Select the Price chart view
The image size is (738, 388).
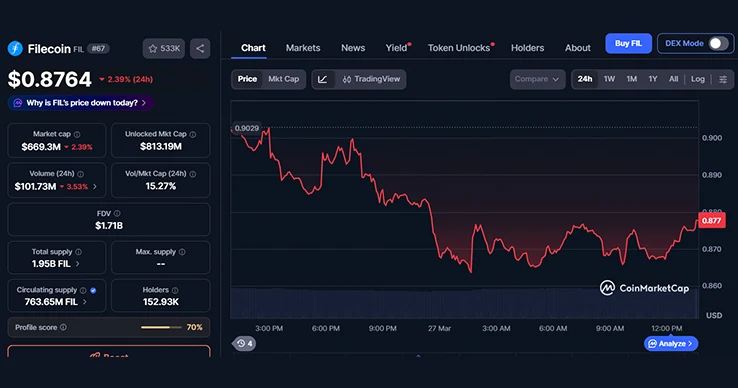[x=247, y=79]
